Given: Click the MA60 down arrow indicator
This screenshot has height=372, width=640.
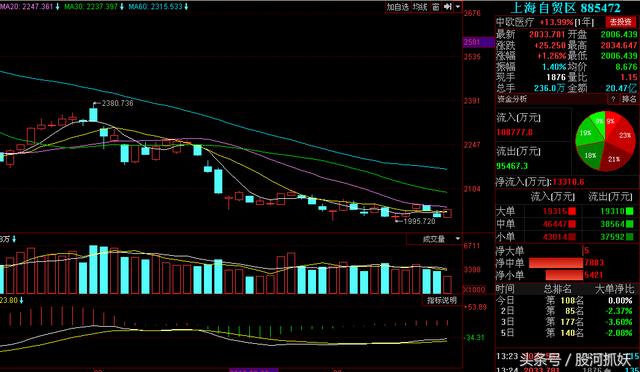Looking at the screenshot, I should pyautogui.click(x=186, y=7).
